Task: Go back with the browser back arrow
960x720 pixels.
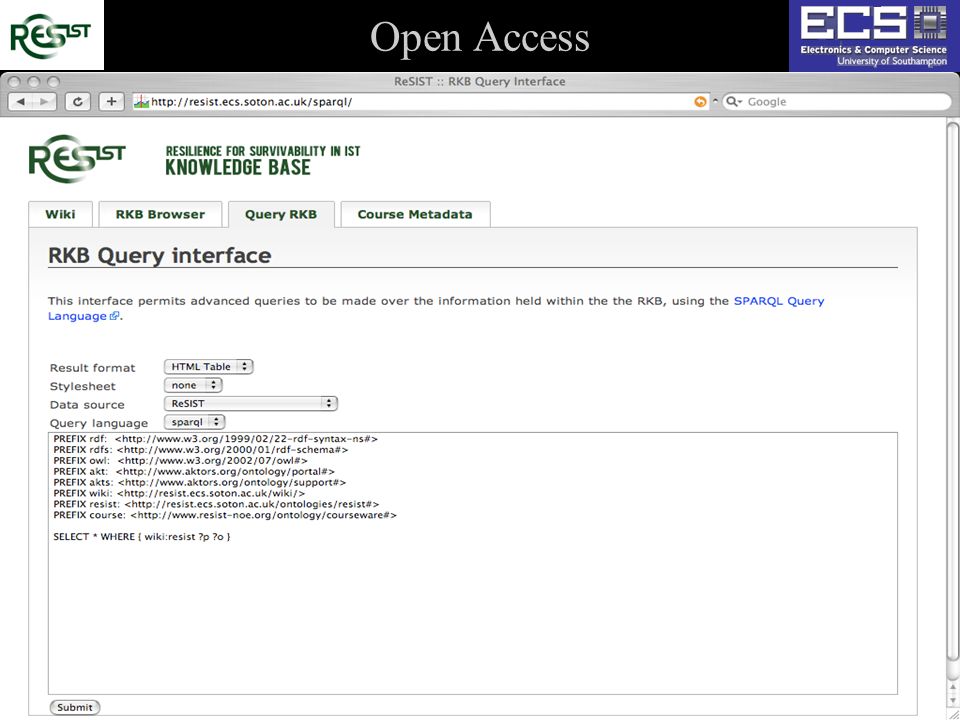Action: coord(21,102)
